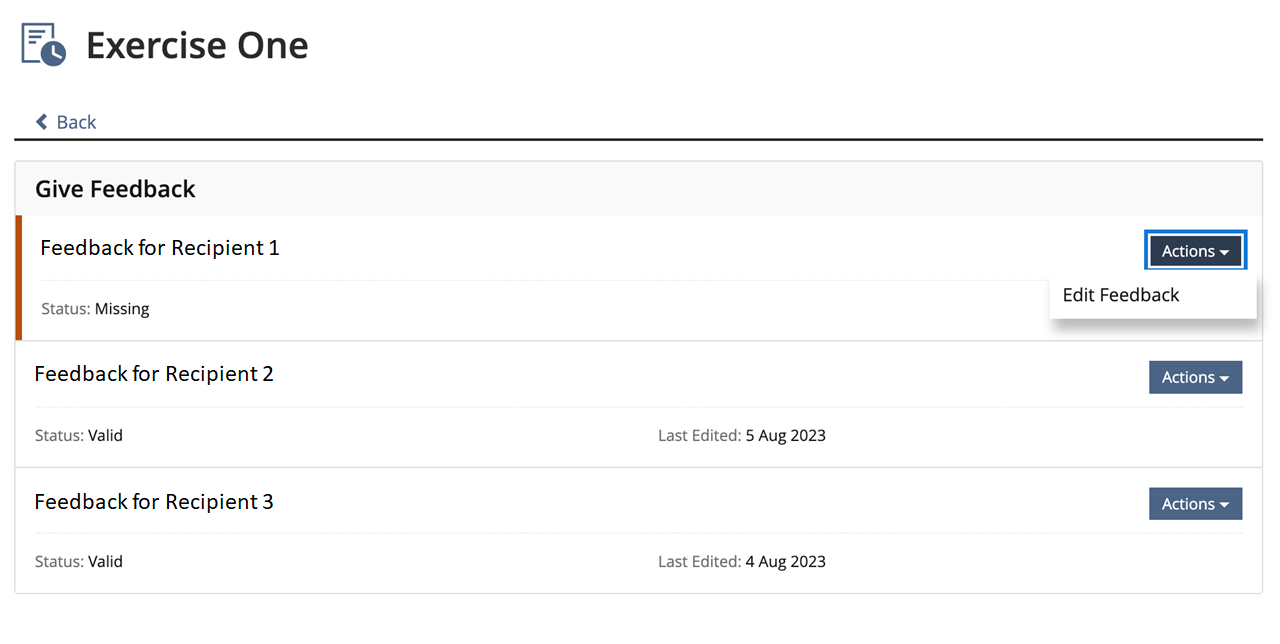Click the Status label under Recipient 2

[x=59, y=436]
